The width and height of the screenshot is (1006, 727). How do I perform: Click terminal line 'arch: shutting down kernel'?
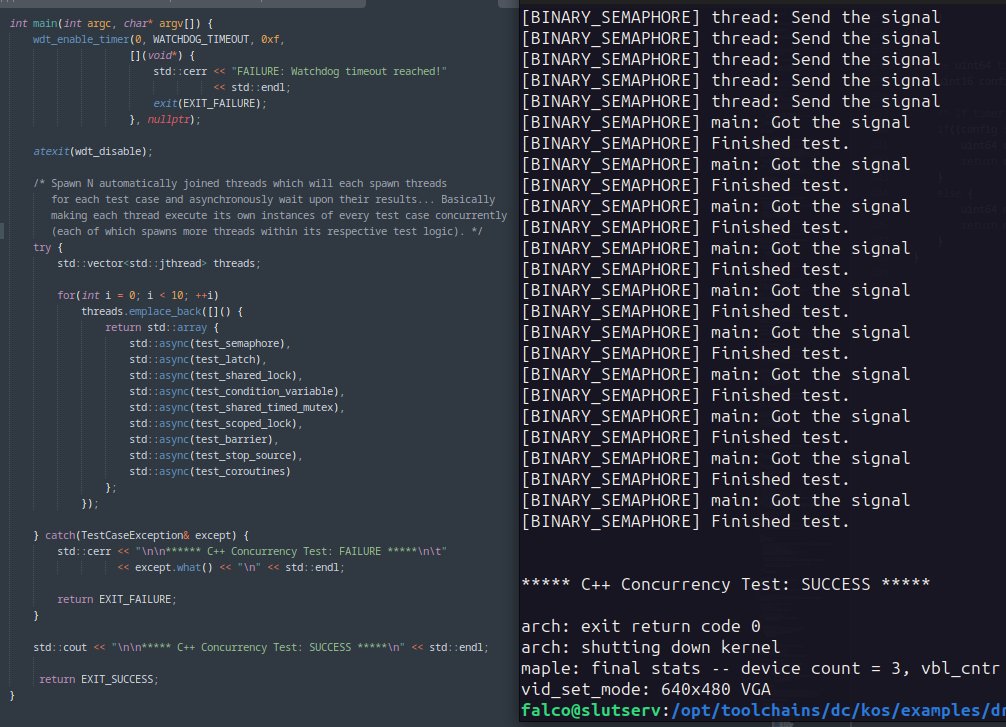click(x=651, y=647)
